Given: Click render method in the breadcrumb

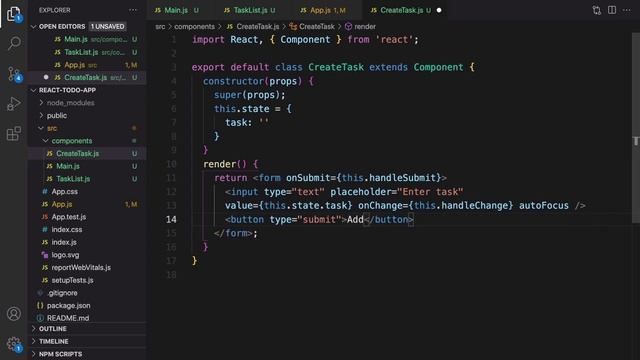Looking at the screenshot, I should coord(360,27).
